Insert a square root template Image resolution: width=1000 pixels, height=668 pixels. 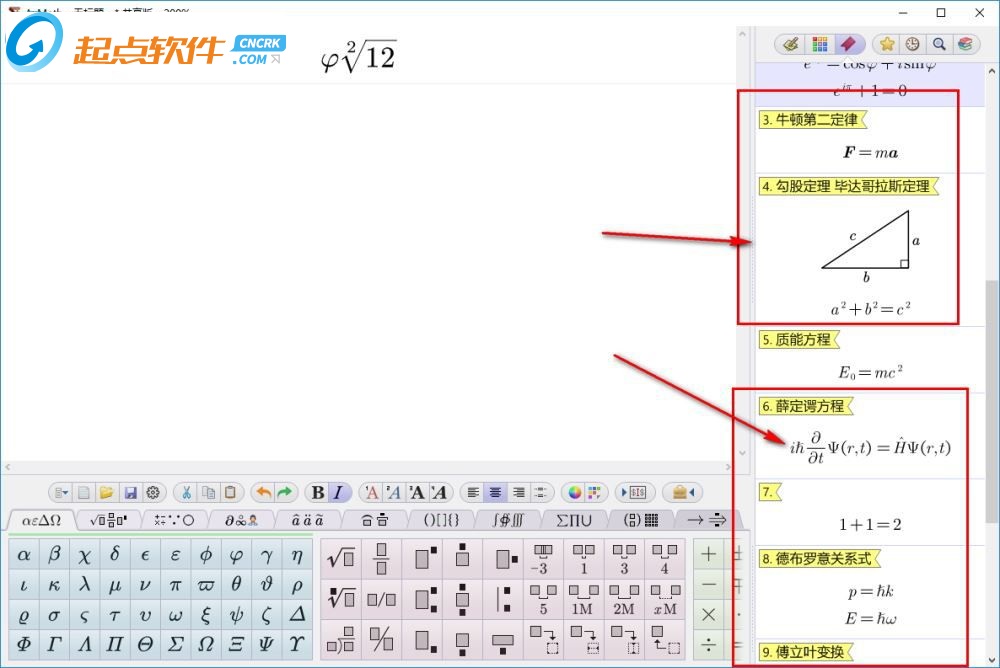click(341, 559)
